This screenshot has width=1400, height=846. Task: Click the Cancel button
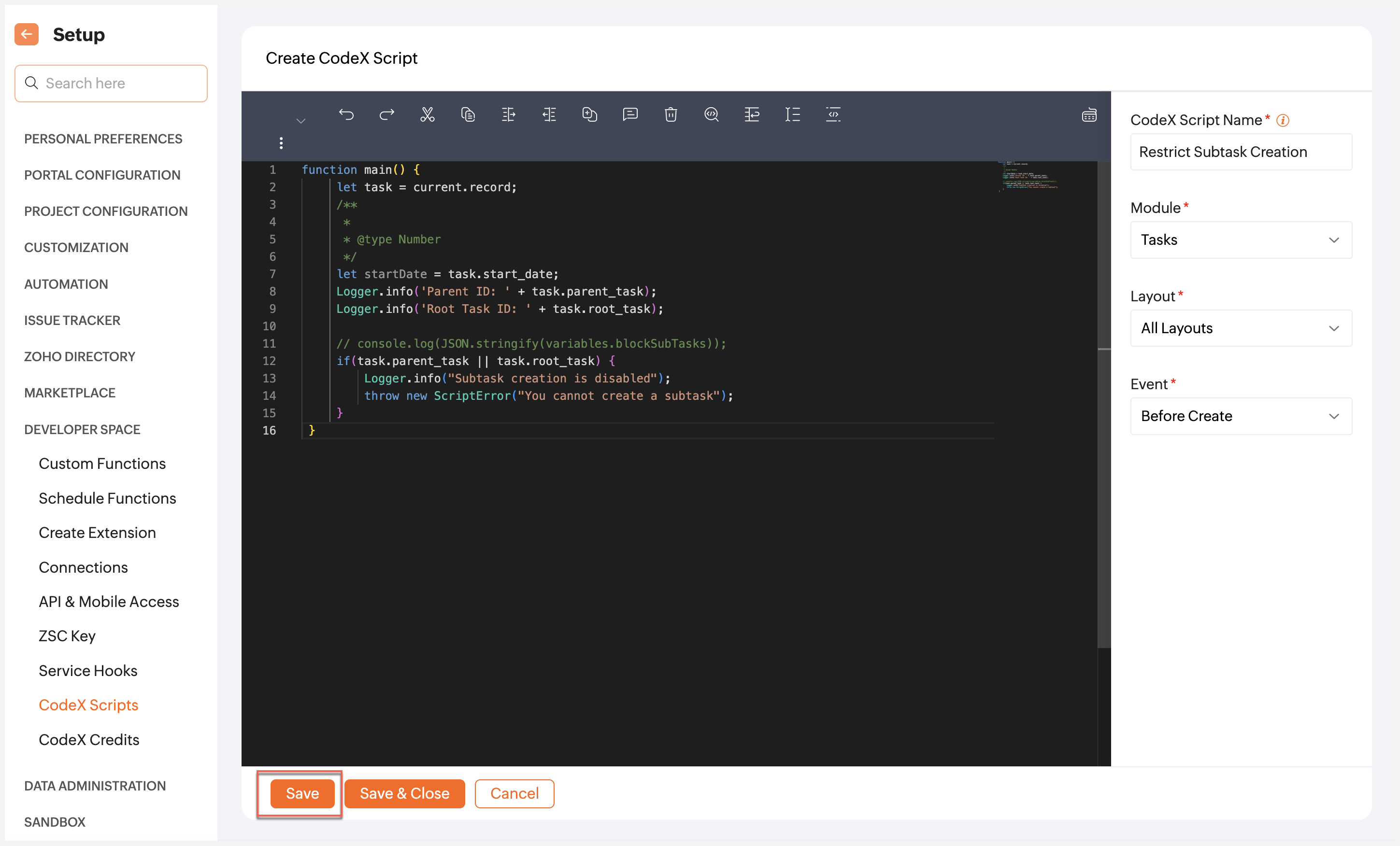514,793
